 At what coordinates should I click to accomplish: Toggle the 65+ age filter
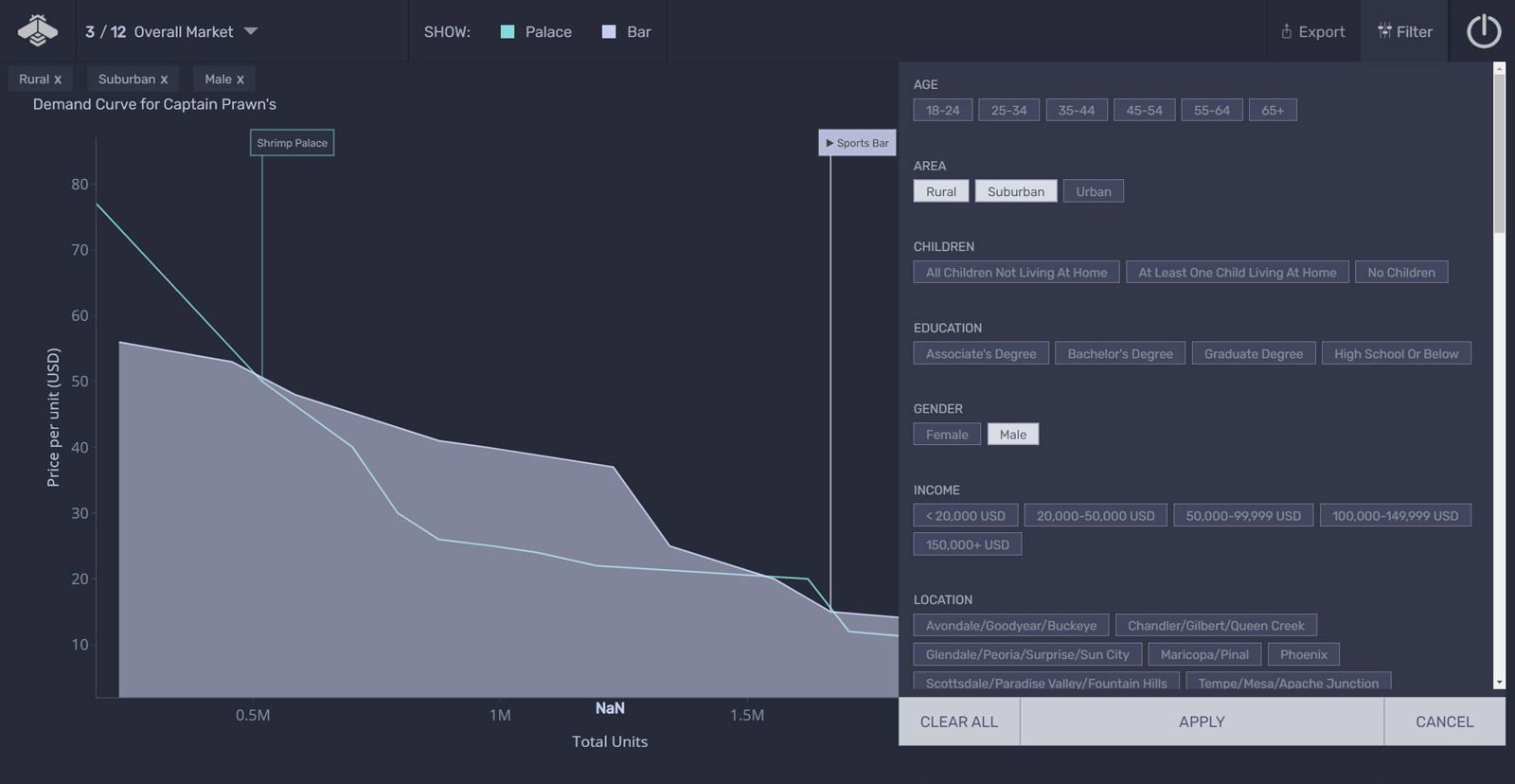(x=1273, y=111)
